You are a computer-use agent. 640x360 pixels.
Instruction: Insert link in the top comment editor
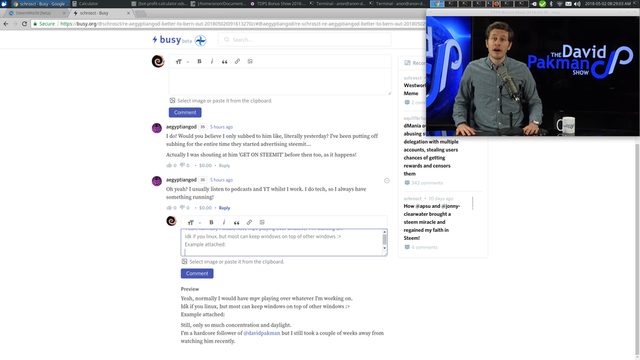237,61
